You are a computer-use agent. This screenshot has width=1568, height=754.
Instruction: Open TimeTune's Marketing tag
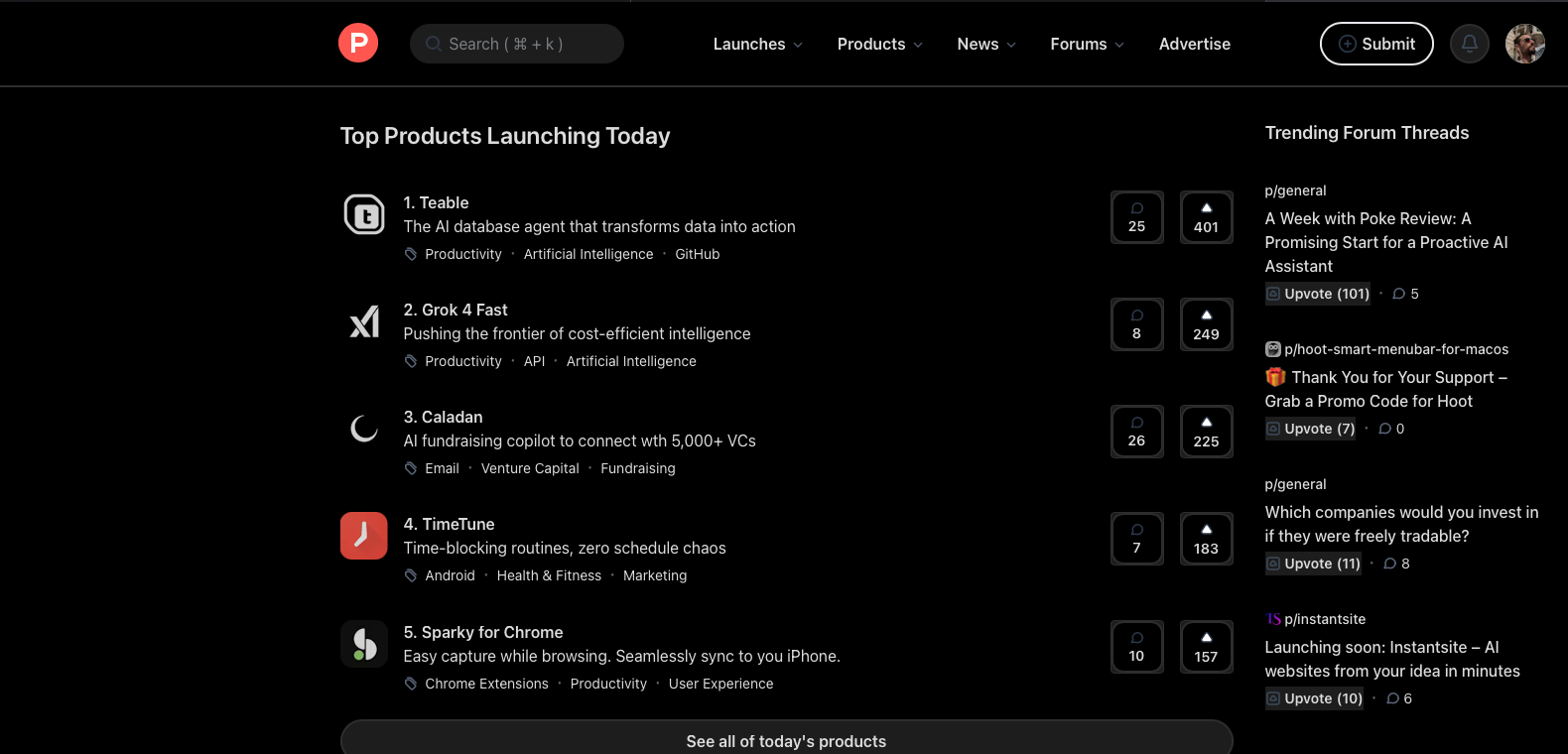coord(655,575)
